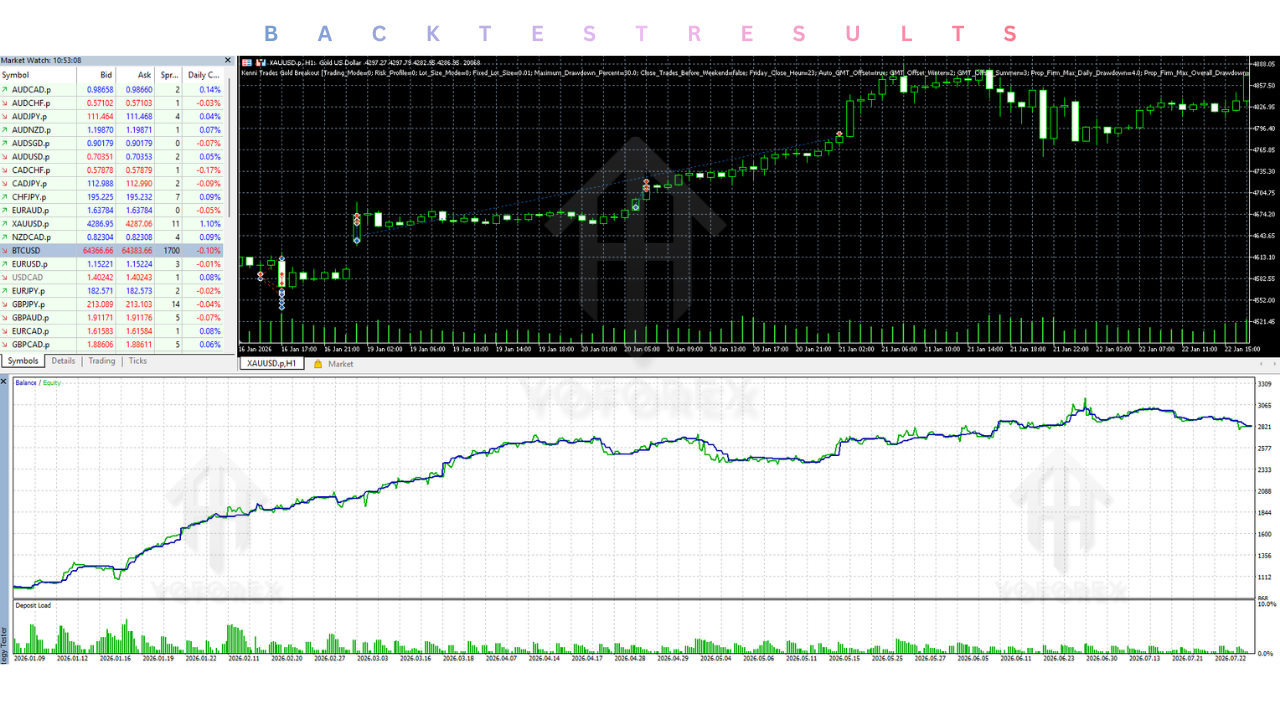Click the Deposit Load label
This screenshot has width=1280, height=720.
(33, 606)
